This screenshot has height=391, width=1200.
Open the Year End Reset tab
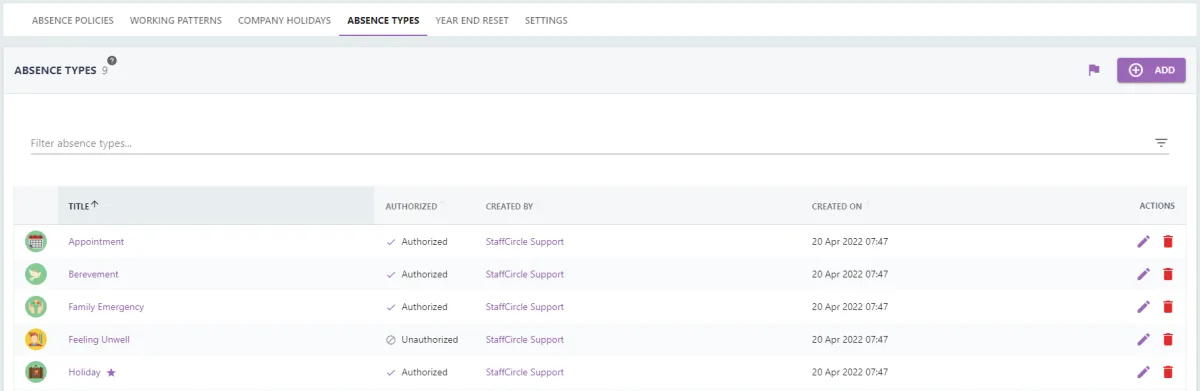472,20
